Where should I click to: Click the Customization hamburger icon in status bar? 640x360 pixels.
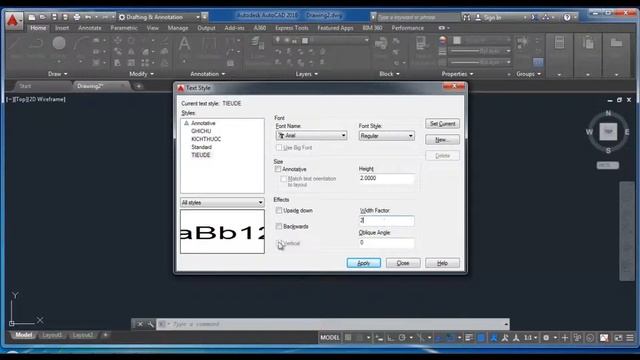click(x=630, y=338)
